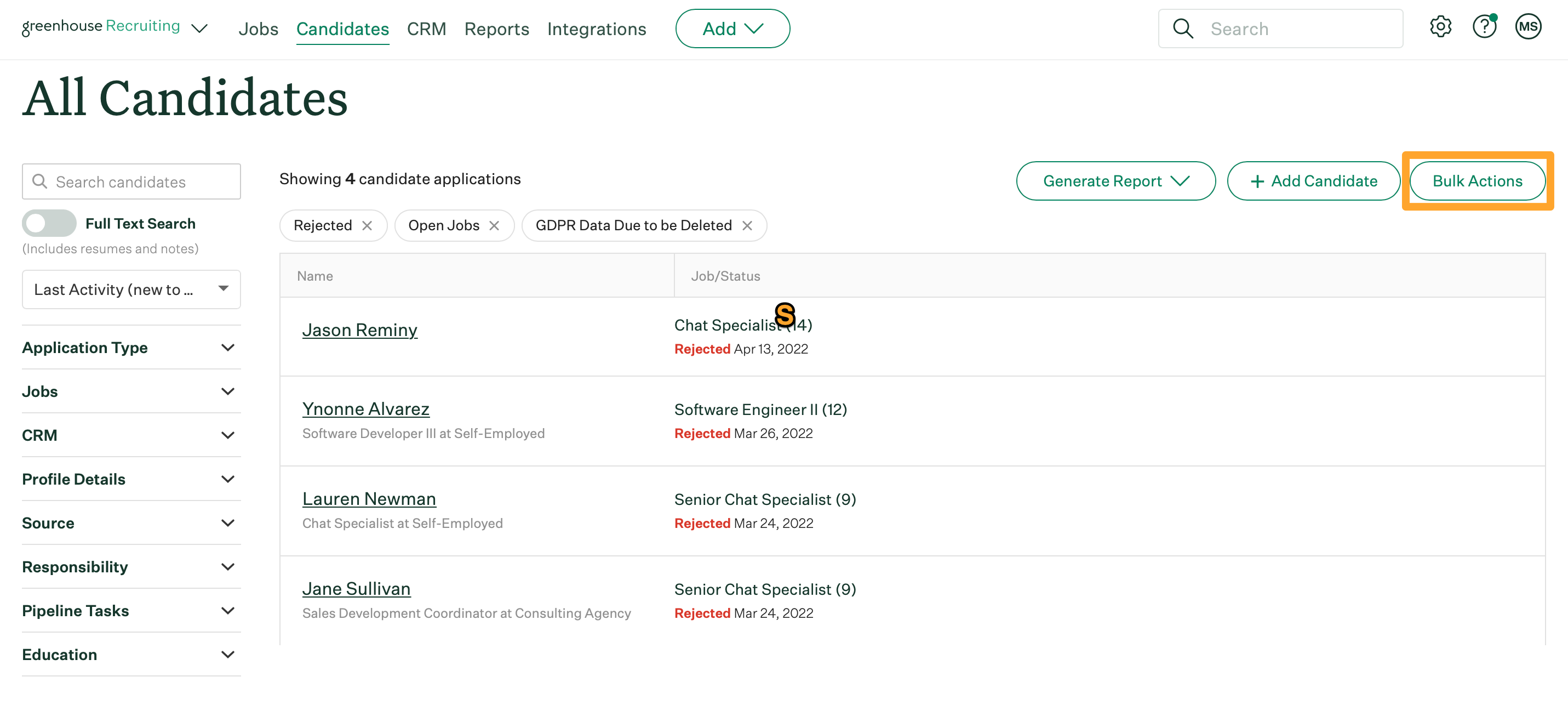Open Jason Reminy's candidate profile
The image size is (1568, 705).
[360, 329]
